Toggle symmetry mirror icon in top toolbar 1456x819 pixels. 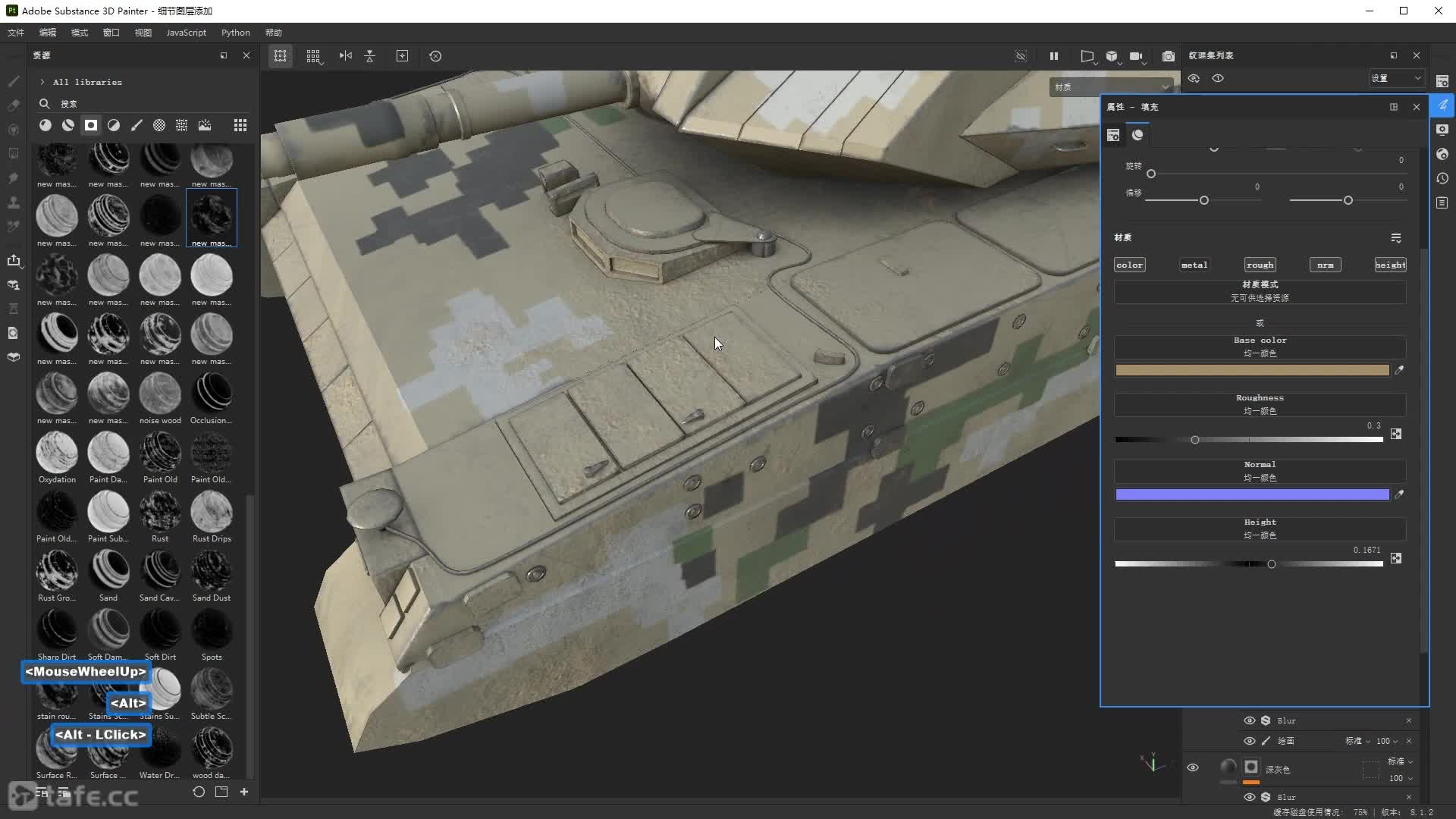346,56
